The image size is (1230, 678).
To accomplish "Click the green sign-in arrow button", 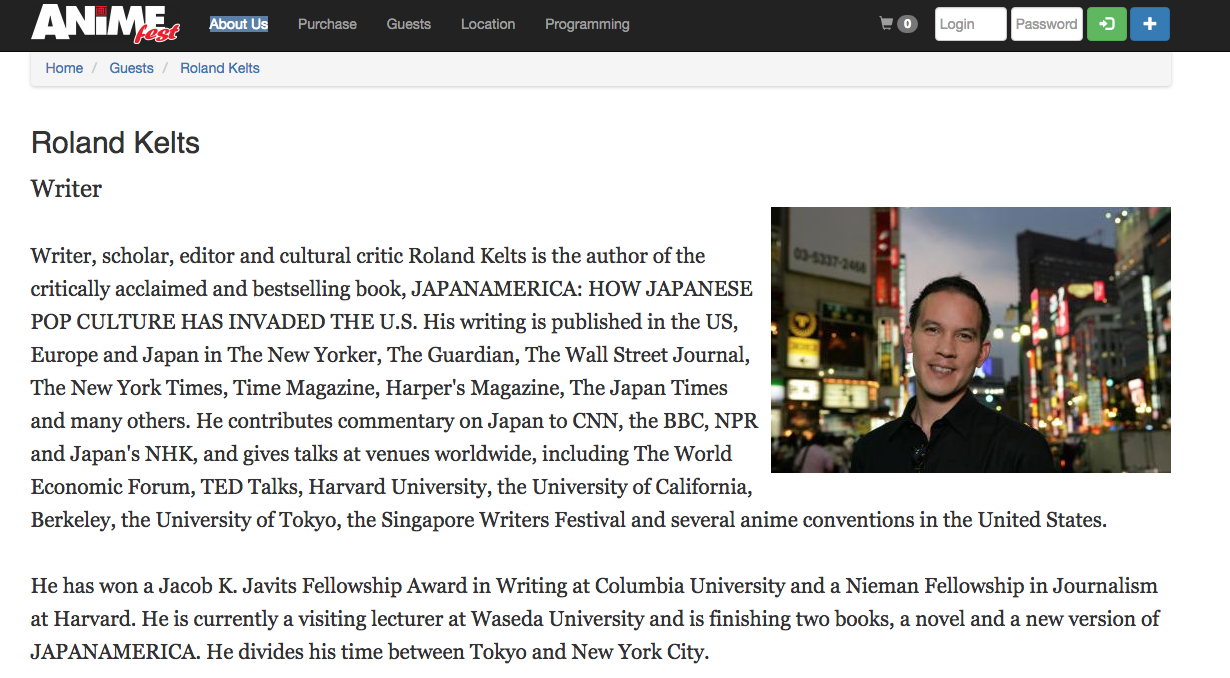I will (1107, 24).
